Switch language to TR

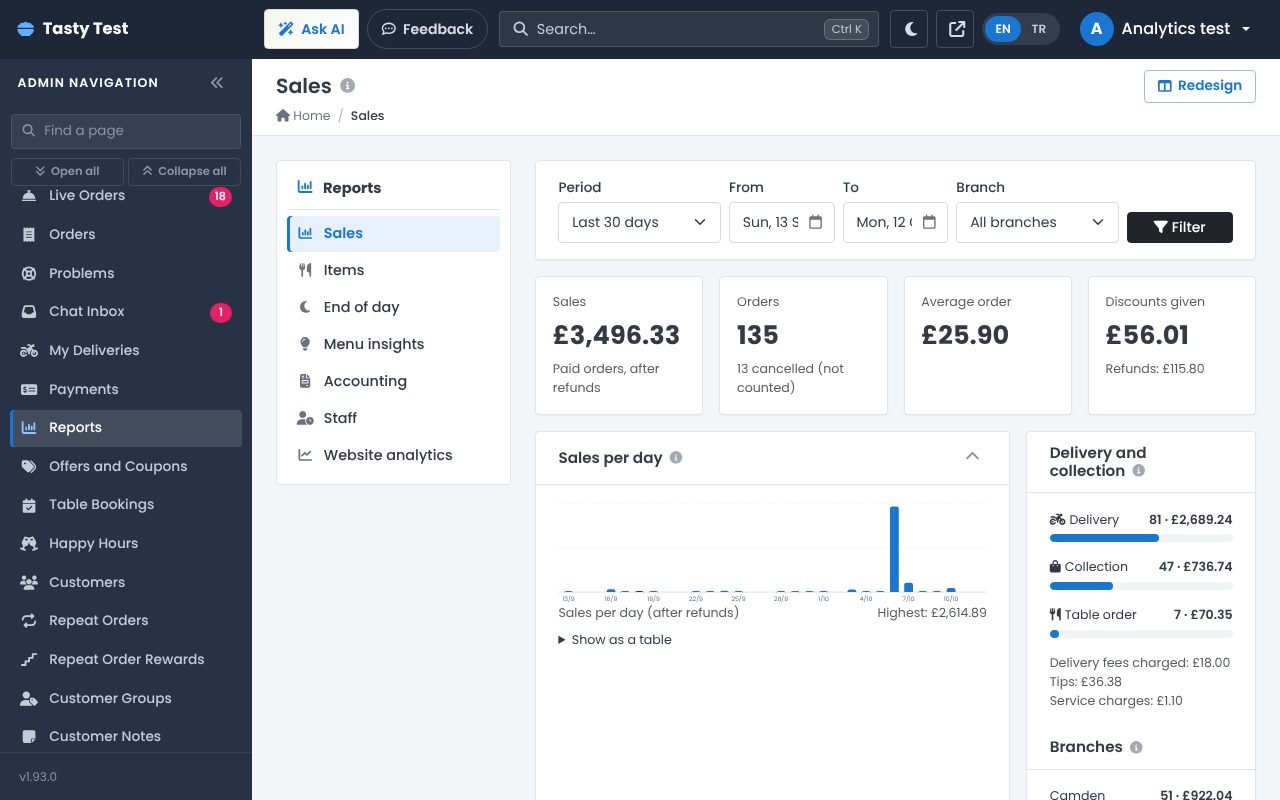[x=1039, y=29]
